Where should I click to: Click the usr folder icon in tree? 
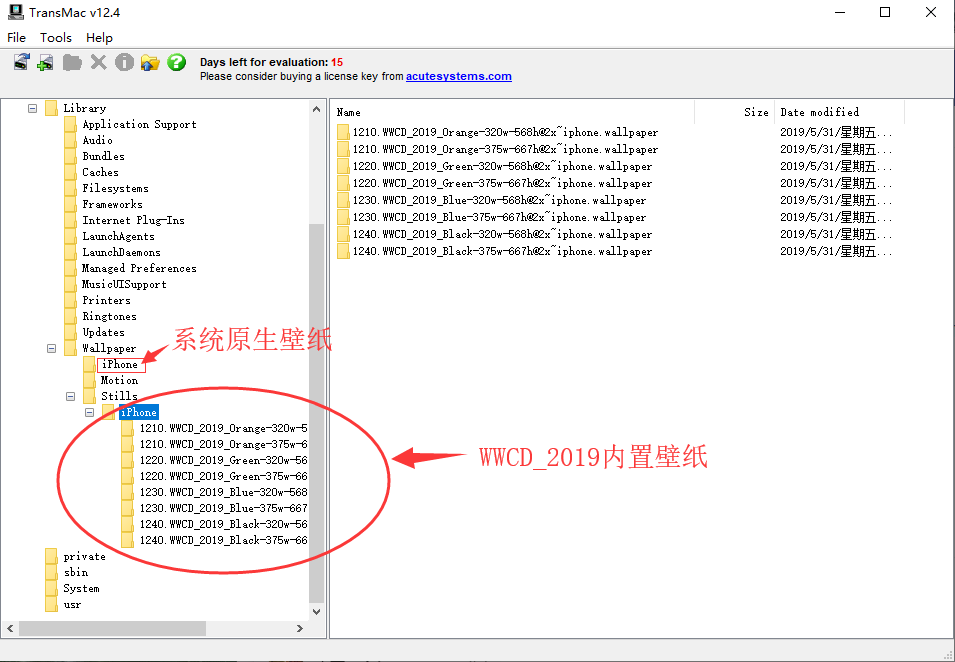click(x=52, y=605)
